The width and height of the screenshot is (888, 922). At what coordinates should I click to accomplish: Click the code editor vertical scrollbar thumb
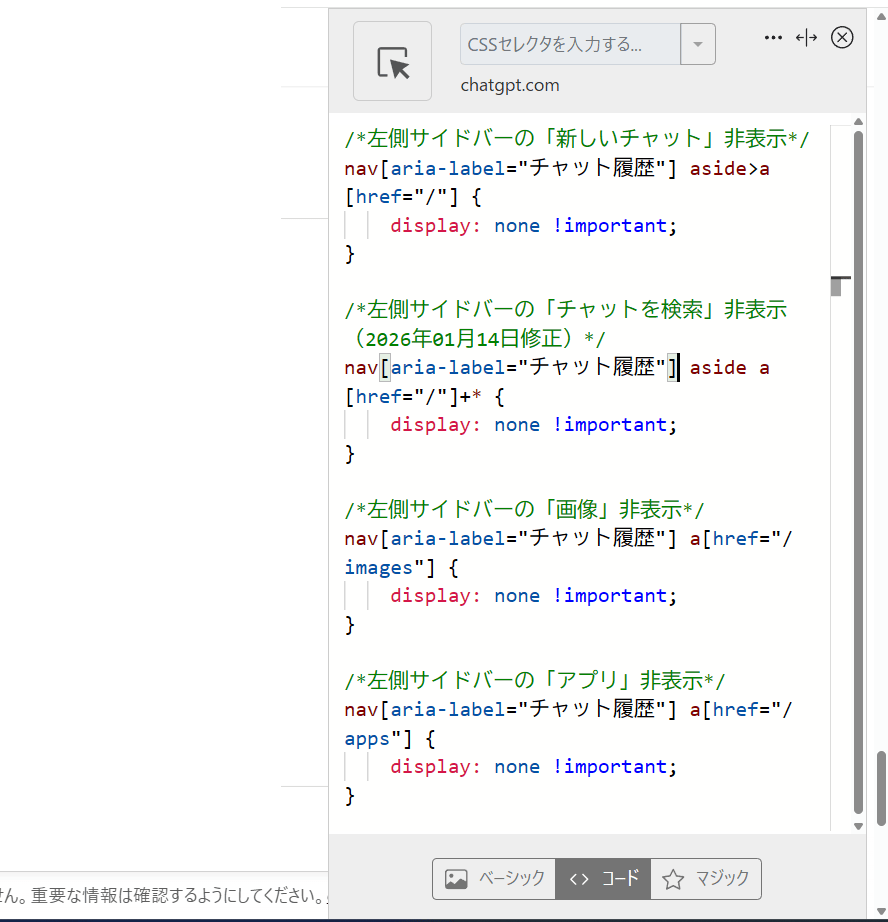pyautogui.click(x=858, y=470)
